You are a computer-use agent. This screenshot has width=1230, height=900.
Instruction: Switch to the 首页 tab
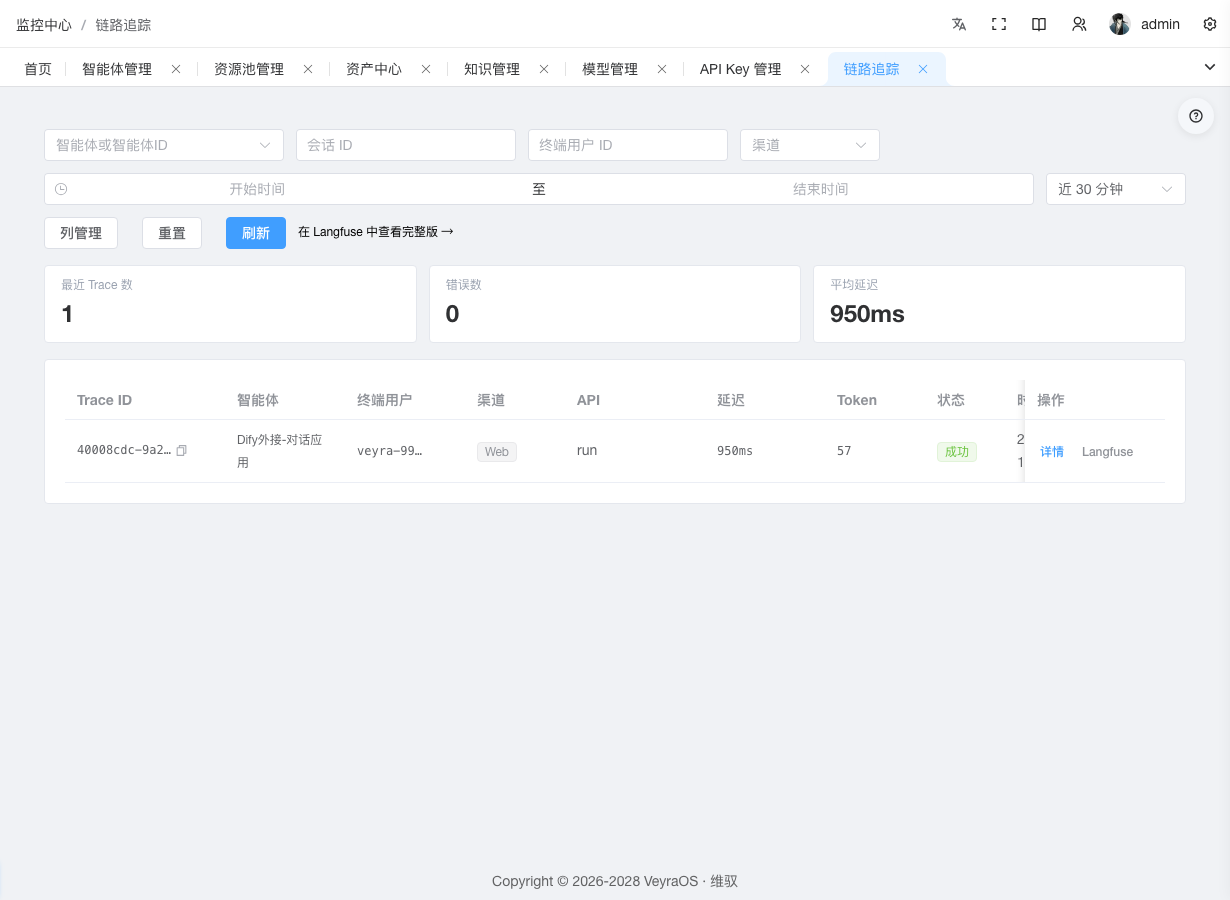tap(38, 69)
